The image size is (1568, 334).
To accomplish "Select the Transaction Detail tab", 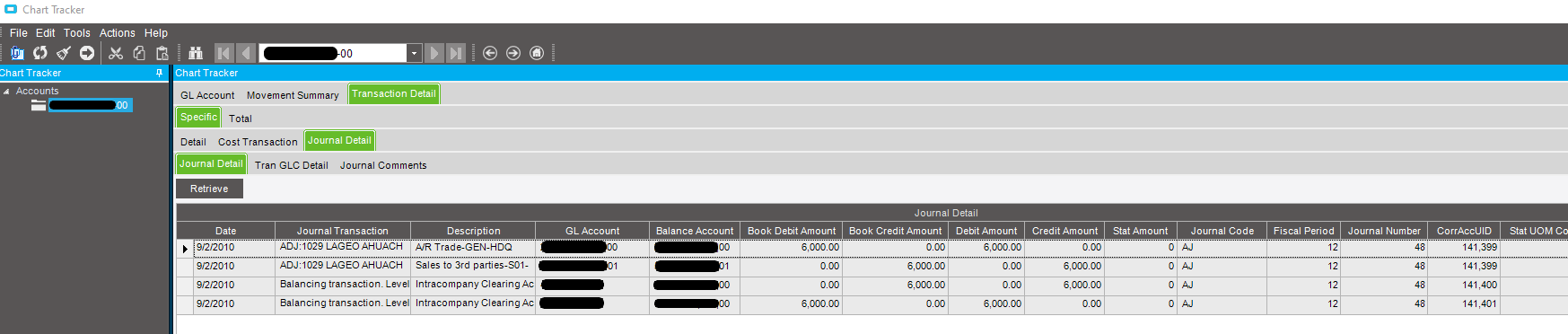I will [394, 93].
